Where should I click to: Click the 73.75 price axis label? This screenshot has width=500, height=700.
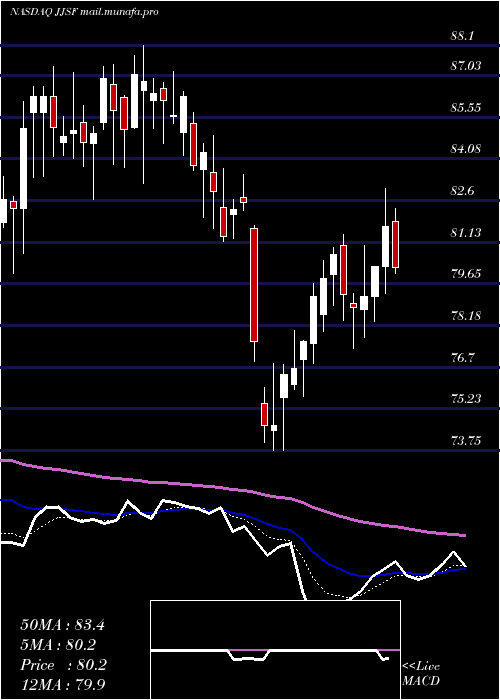click(466, 441)
